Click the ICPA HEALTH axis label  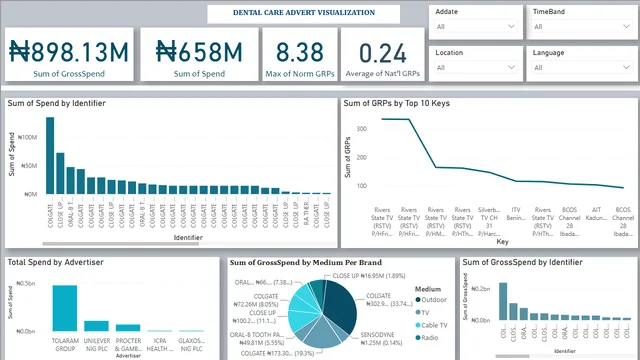click(160, 344)
